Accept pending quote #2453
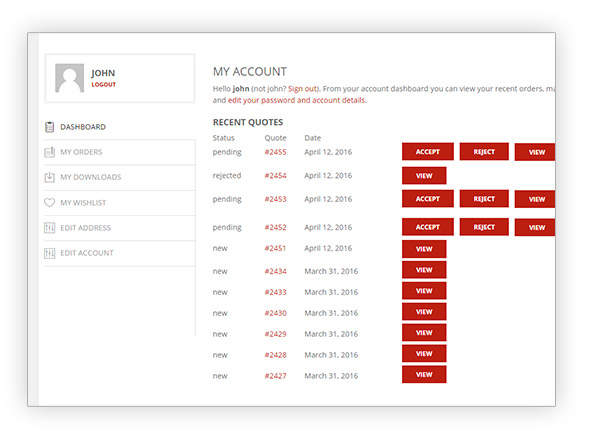Viewport: 600px width, 447px height. tap(428, 199)
